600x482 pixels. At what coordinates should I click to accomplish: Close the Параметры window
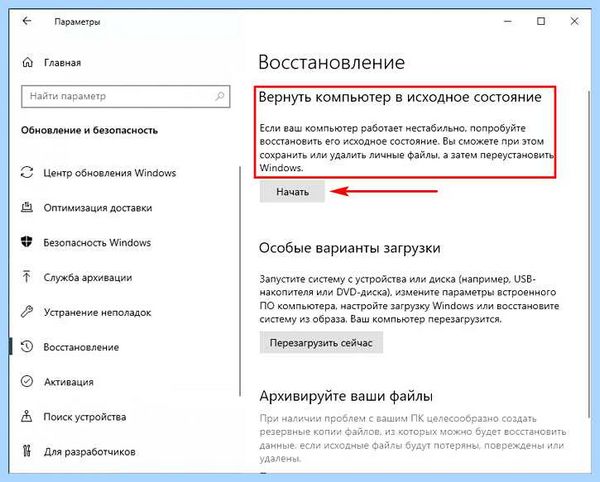click(574, 21)
